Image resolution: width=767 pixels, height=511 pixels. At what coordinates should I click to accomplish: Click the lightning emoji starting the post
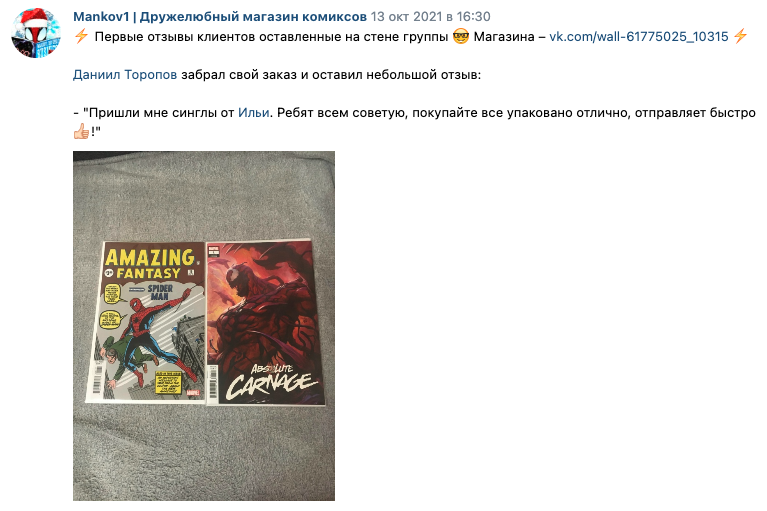tap(81, 36)
